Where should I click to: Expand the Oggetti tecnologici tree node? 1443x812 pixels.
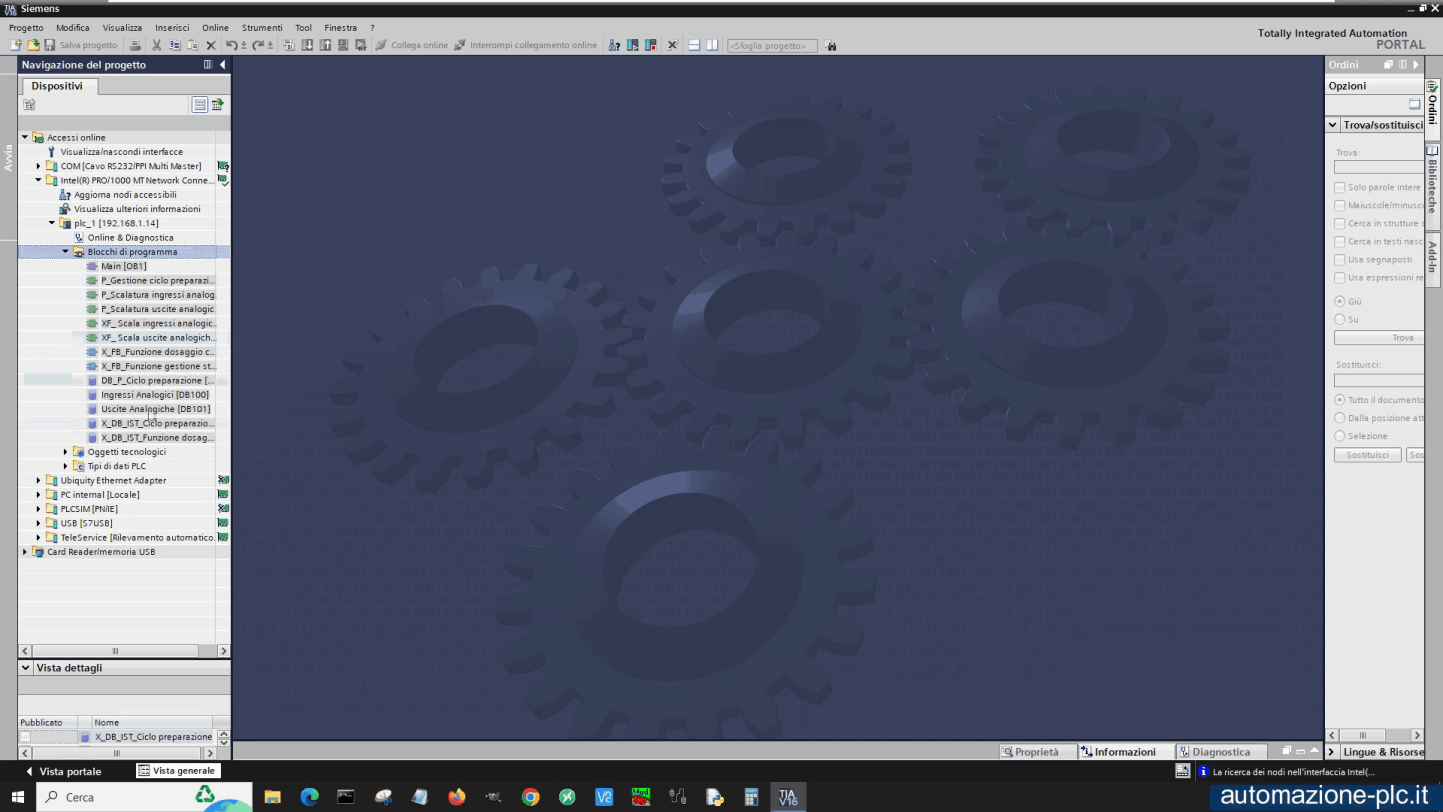point(66,452)
